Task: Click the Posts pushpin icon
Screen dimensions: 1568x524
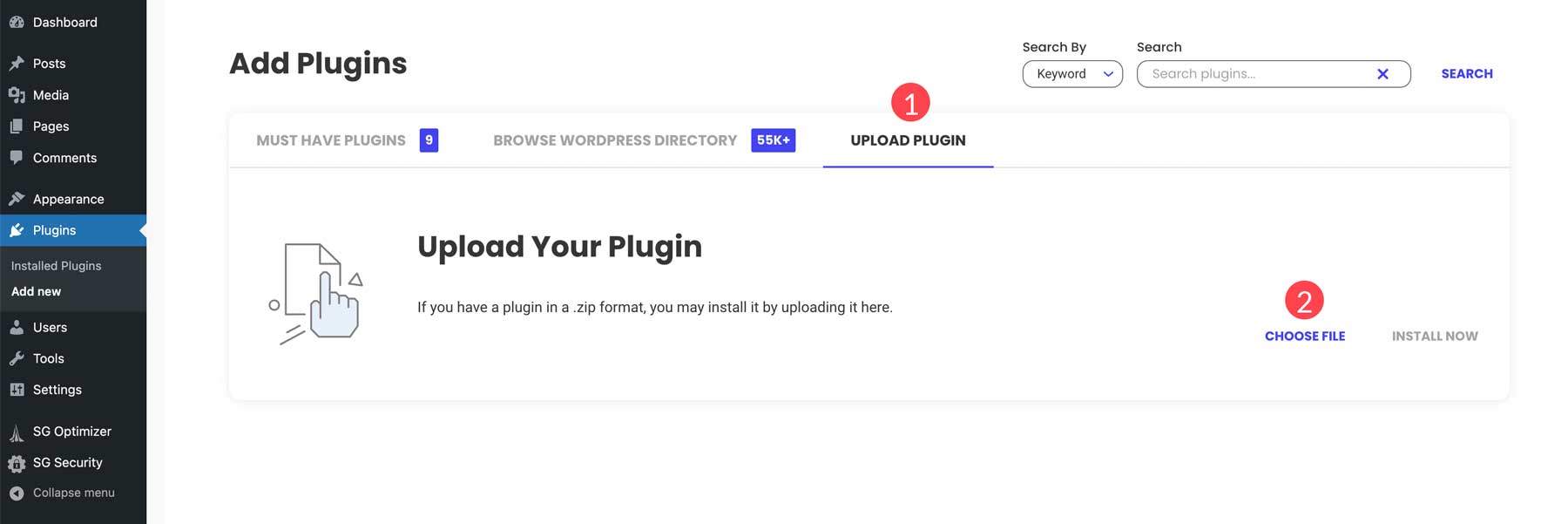Action: pos(17,64)
